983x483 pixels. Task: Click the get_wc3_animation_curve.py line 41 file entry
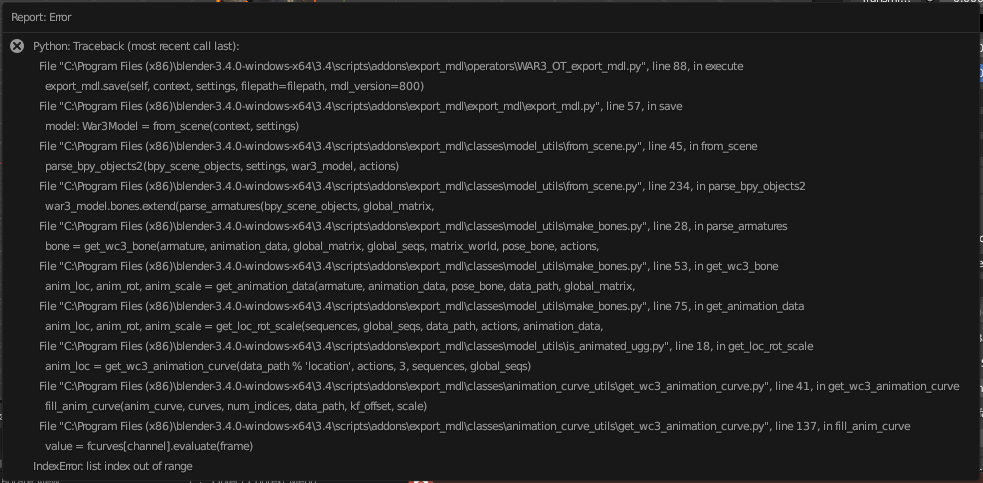tap(499, 386)
